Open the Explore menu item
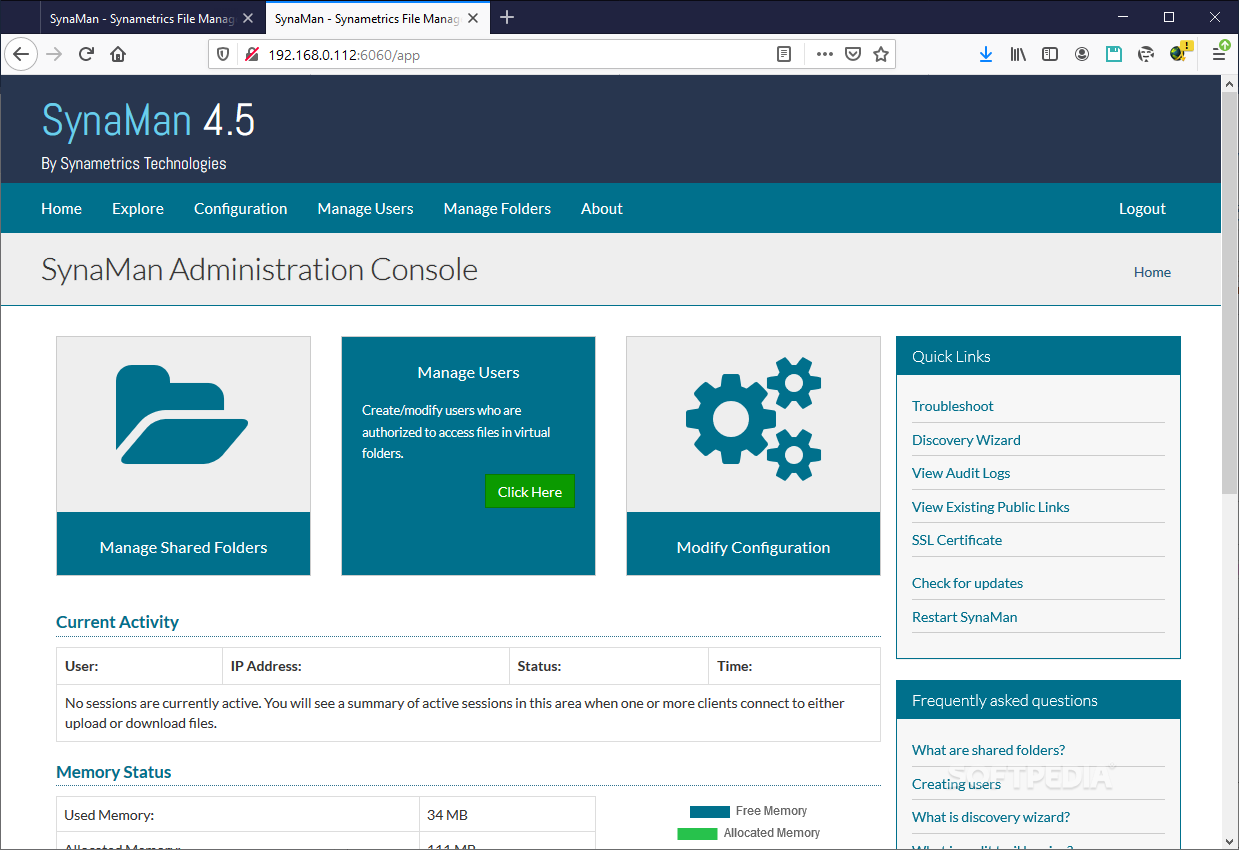The height and width of the screenshot is (850, 1239). tap(138, 209)
